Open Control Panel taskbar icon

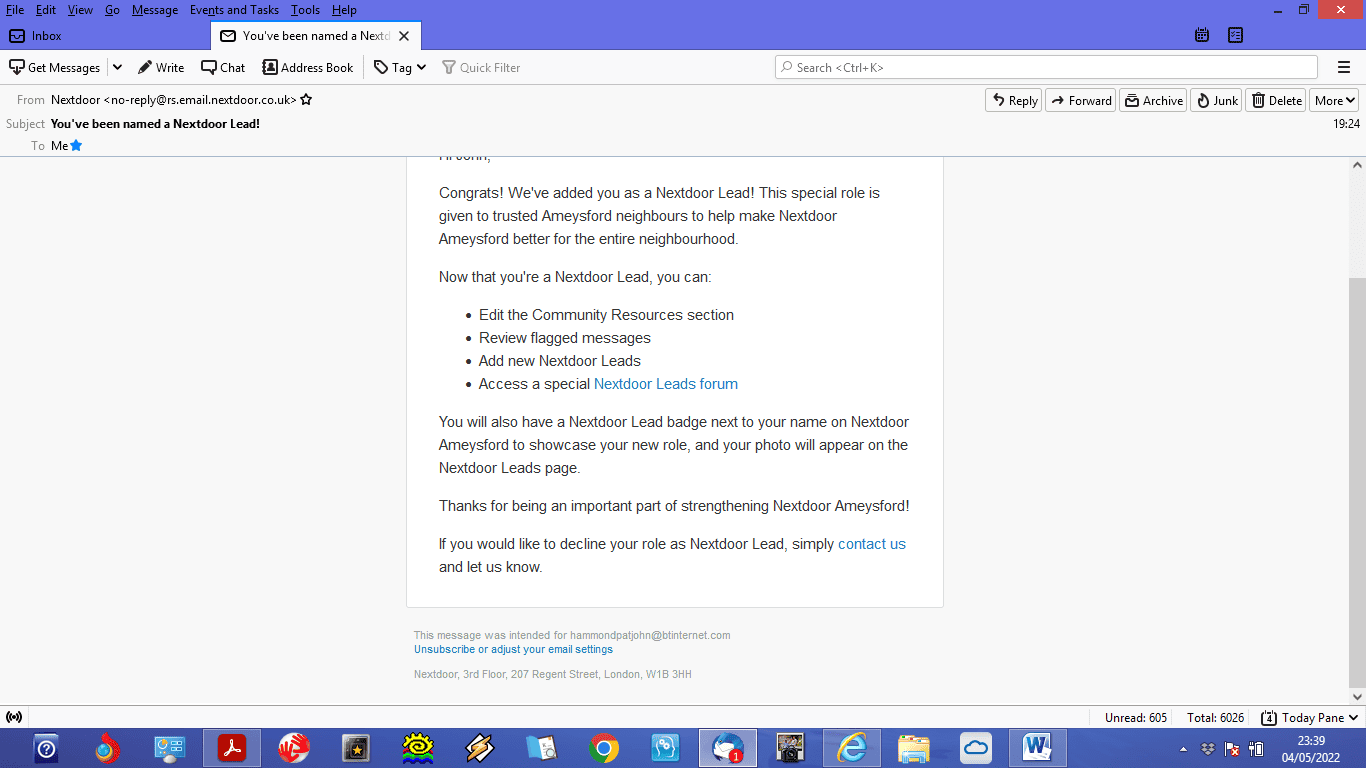(x=170, y=748)
